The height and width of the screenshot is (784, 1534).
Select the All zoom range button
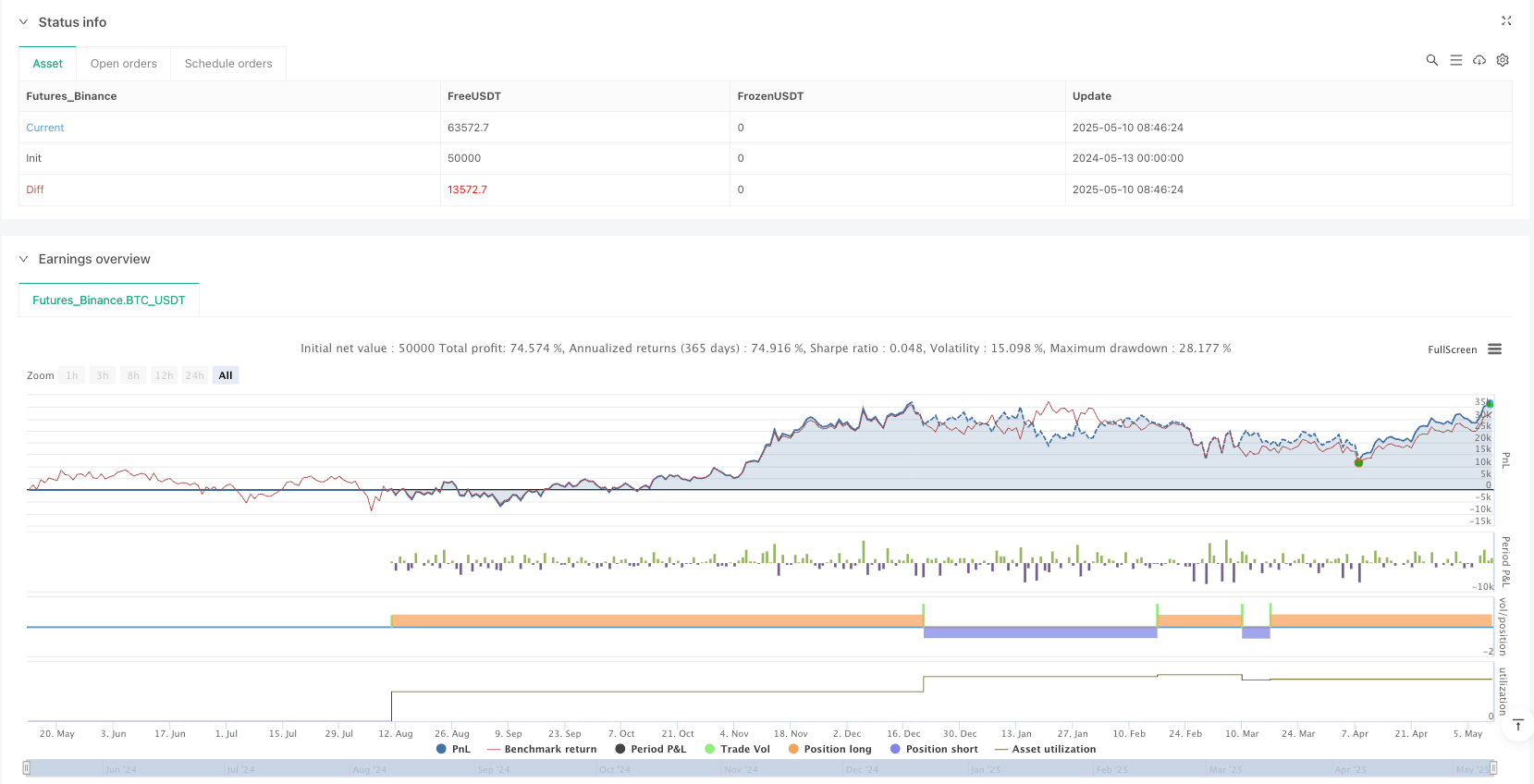(x=226, y=375)
